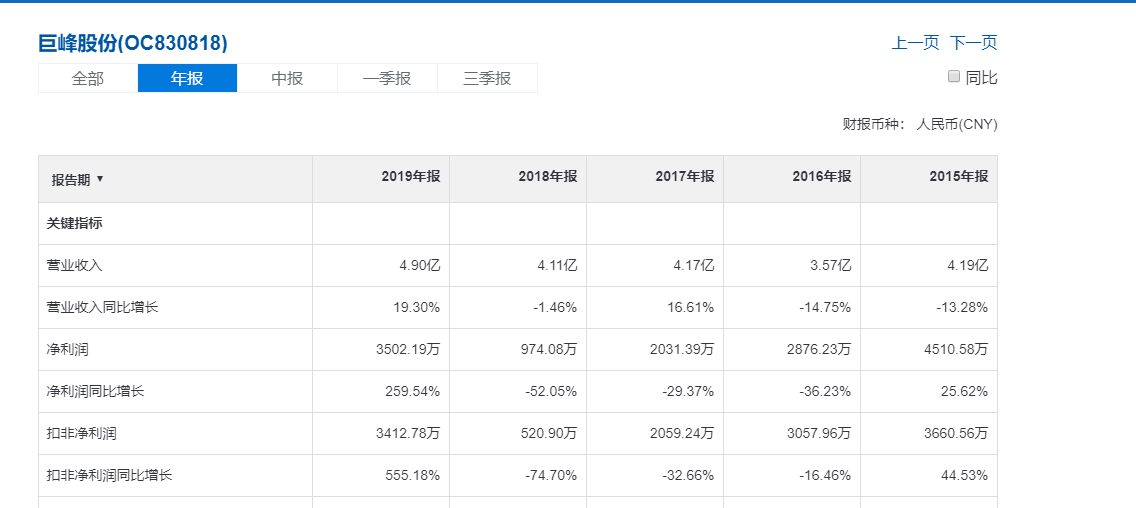Select the 2015年报 column header

(x=958, y=176)
